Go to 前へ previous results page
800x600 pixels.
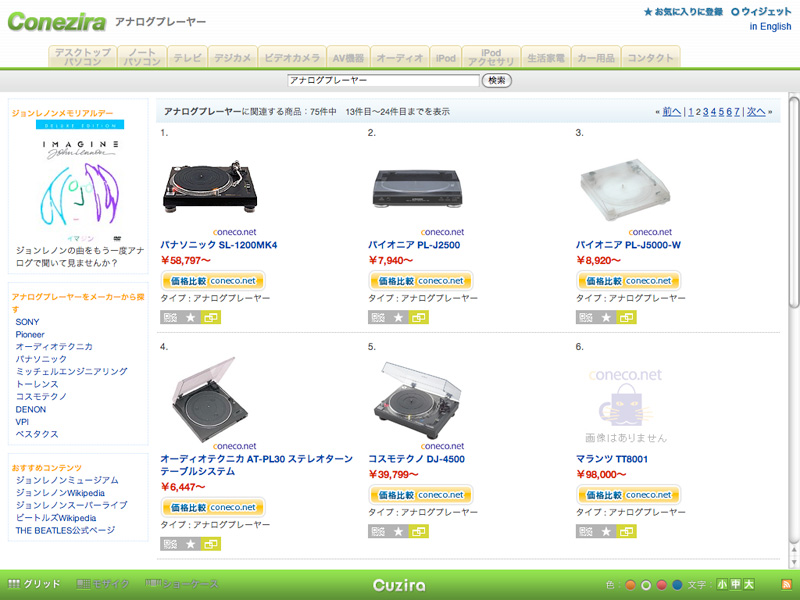pos(671,112)
